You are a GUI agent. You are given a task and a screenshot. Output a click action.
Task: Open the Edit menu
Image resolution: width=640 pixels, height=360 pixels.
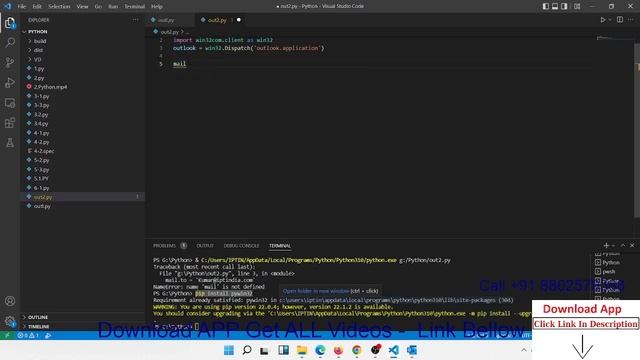pos(37,6)
